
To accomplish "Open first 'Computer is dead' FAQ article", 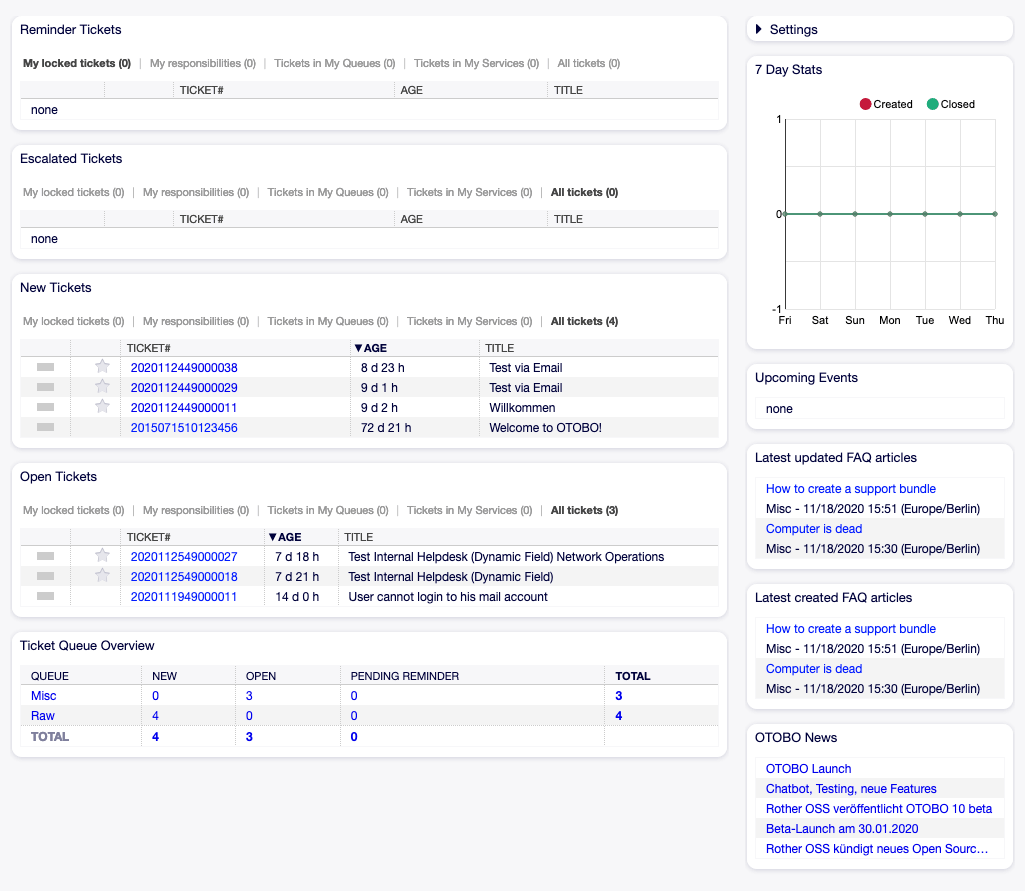I will (813, 529).
